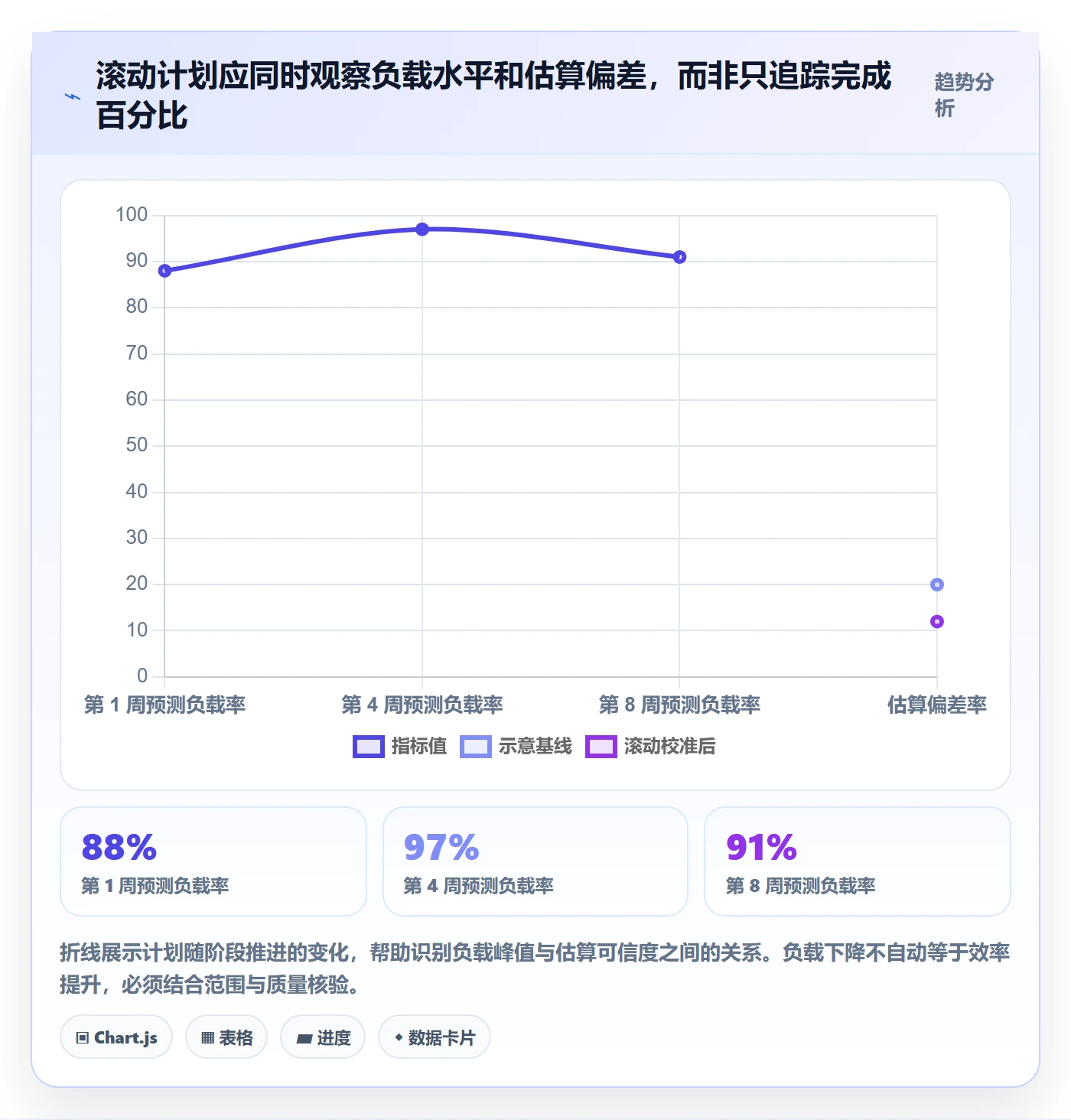Click the 100 y-axis tick label
1071x1120 pixels.
tap(132, 215)
